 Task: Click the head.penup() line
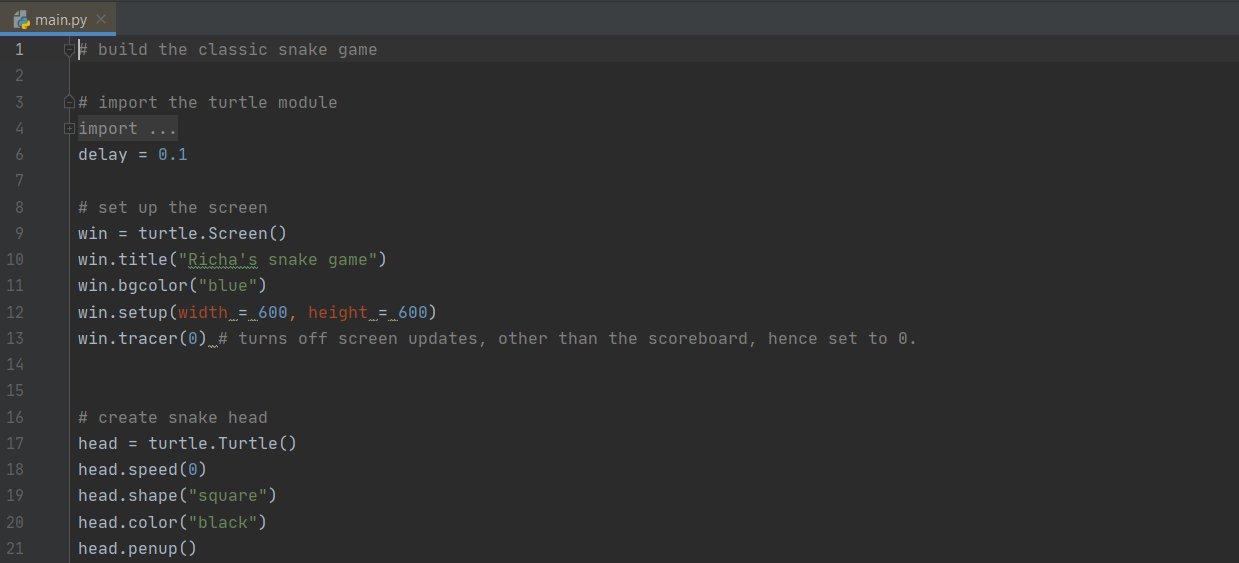(138, 548)
